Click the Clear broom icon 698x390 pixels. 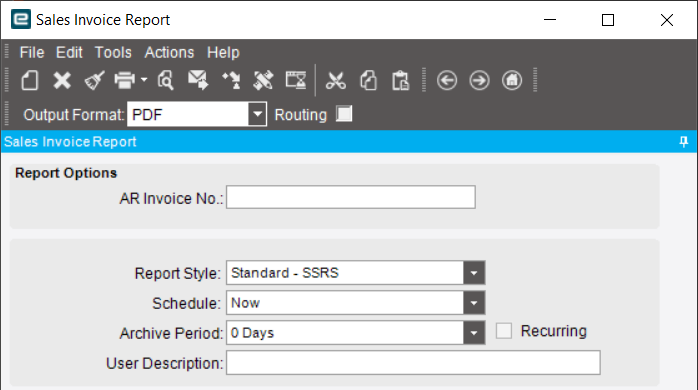[94, 81]
